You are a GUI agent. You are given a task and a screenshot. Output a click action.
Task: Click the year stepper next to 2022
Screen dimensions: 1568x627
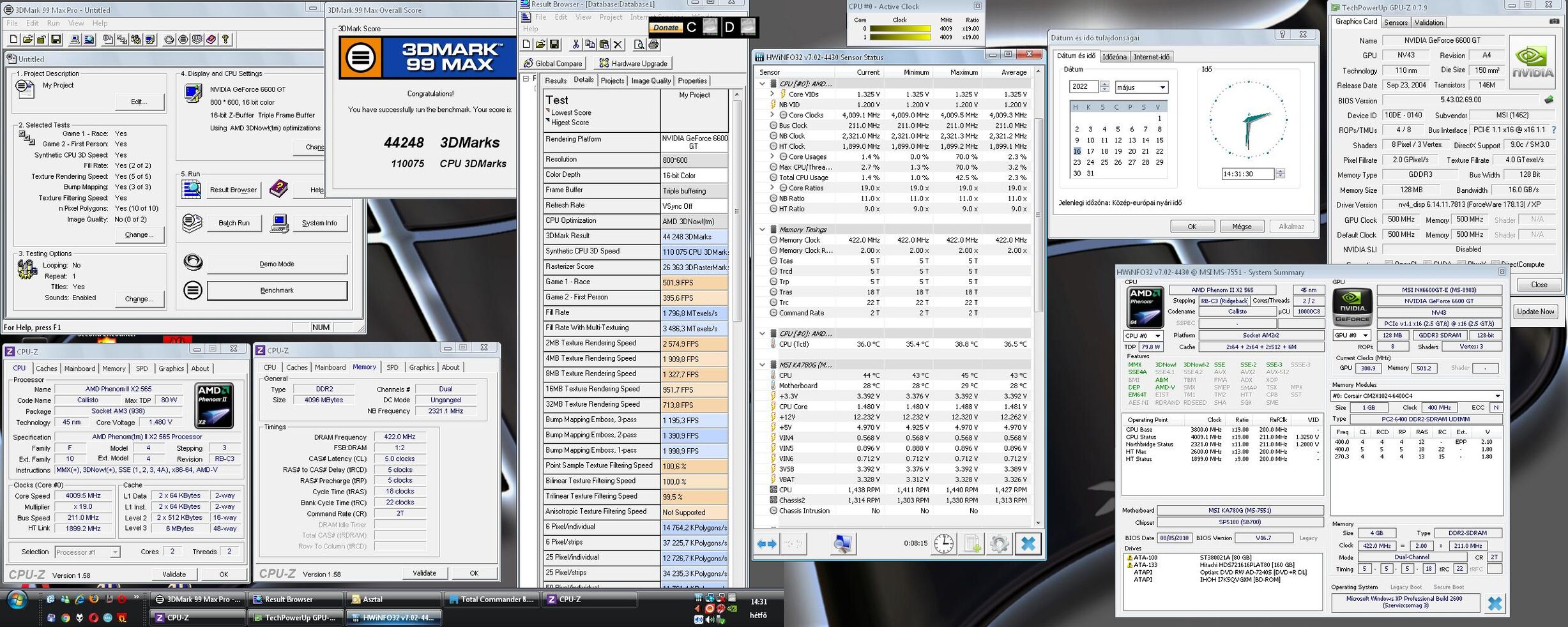[1104, 87]
